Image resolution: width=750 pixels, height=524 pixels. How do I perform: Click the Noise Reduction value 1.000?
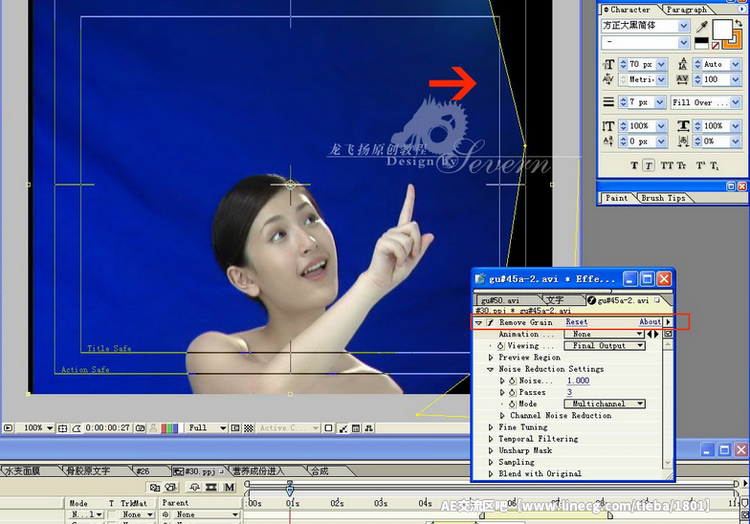tap(578, 381)
